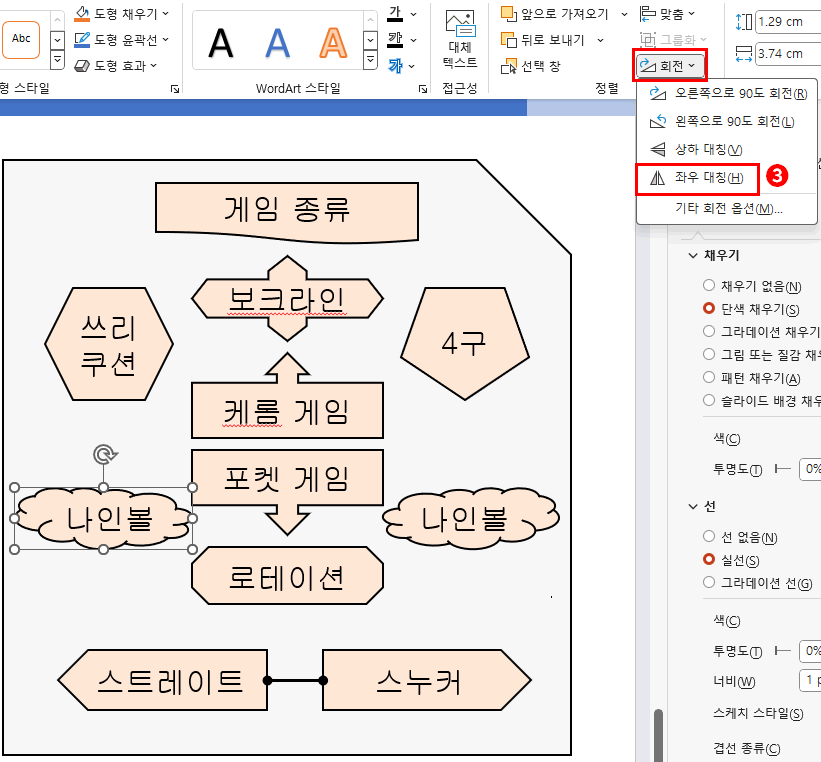
Task: Select No fill (채우기 없음) radio button
Action: click(x=709, y=285)
